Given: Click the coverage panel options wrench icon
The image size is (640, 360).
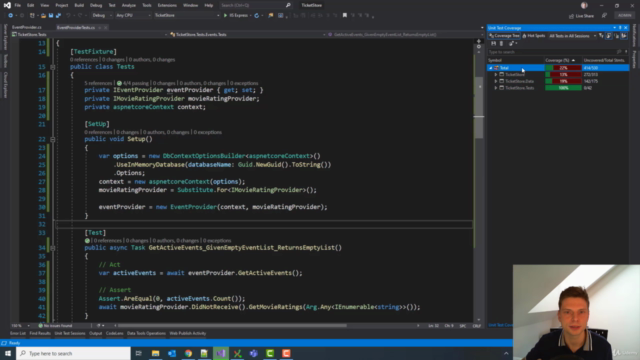Looking at the screenshot, I should [511, 43].
